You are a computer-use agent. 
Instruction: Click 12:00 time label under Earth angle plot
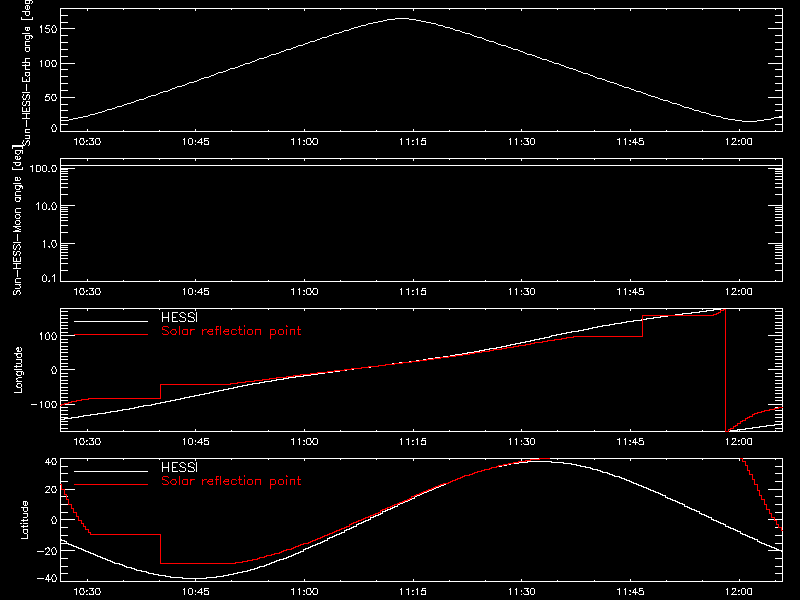click(x=738, y=141)
